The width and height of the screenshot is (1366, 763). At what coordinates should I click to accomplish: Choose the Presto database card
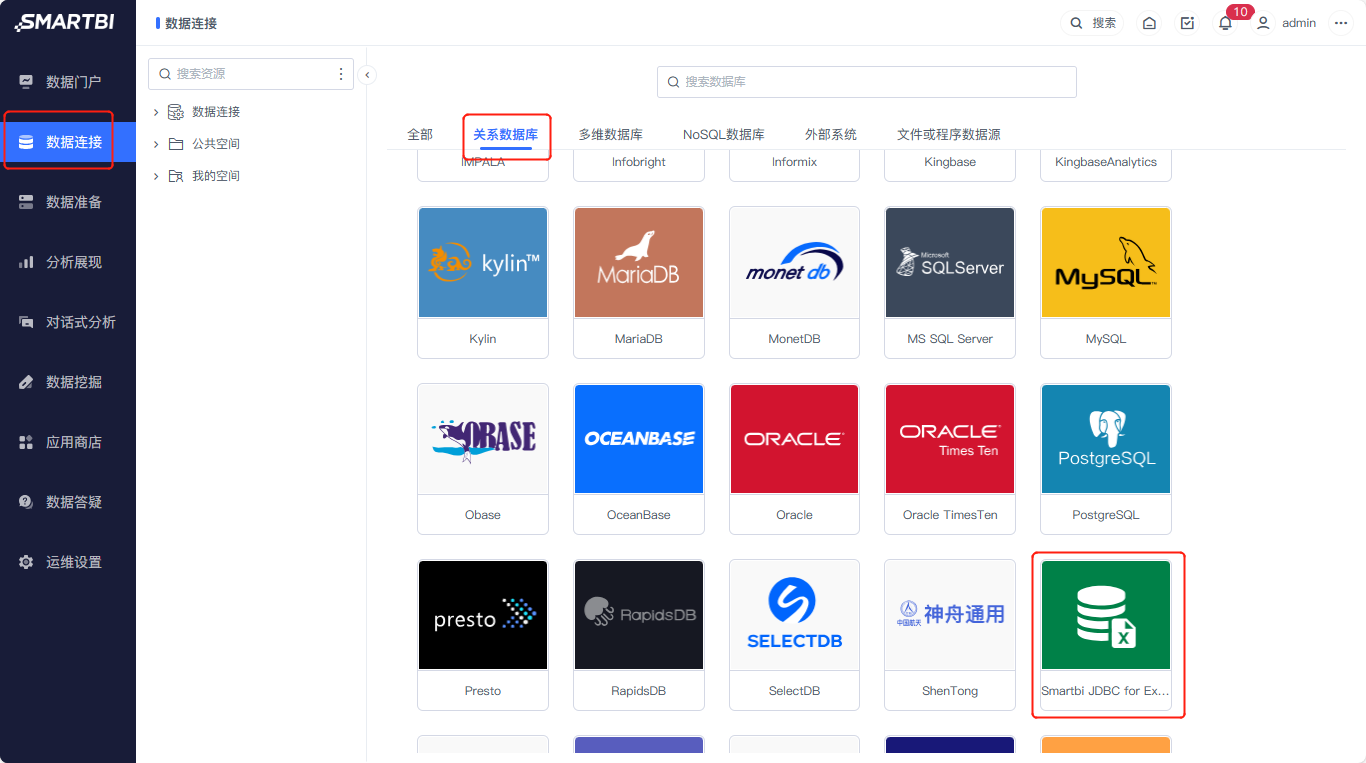483,635
